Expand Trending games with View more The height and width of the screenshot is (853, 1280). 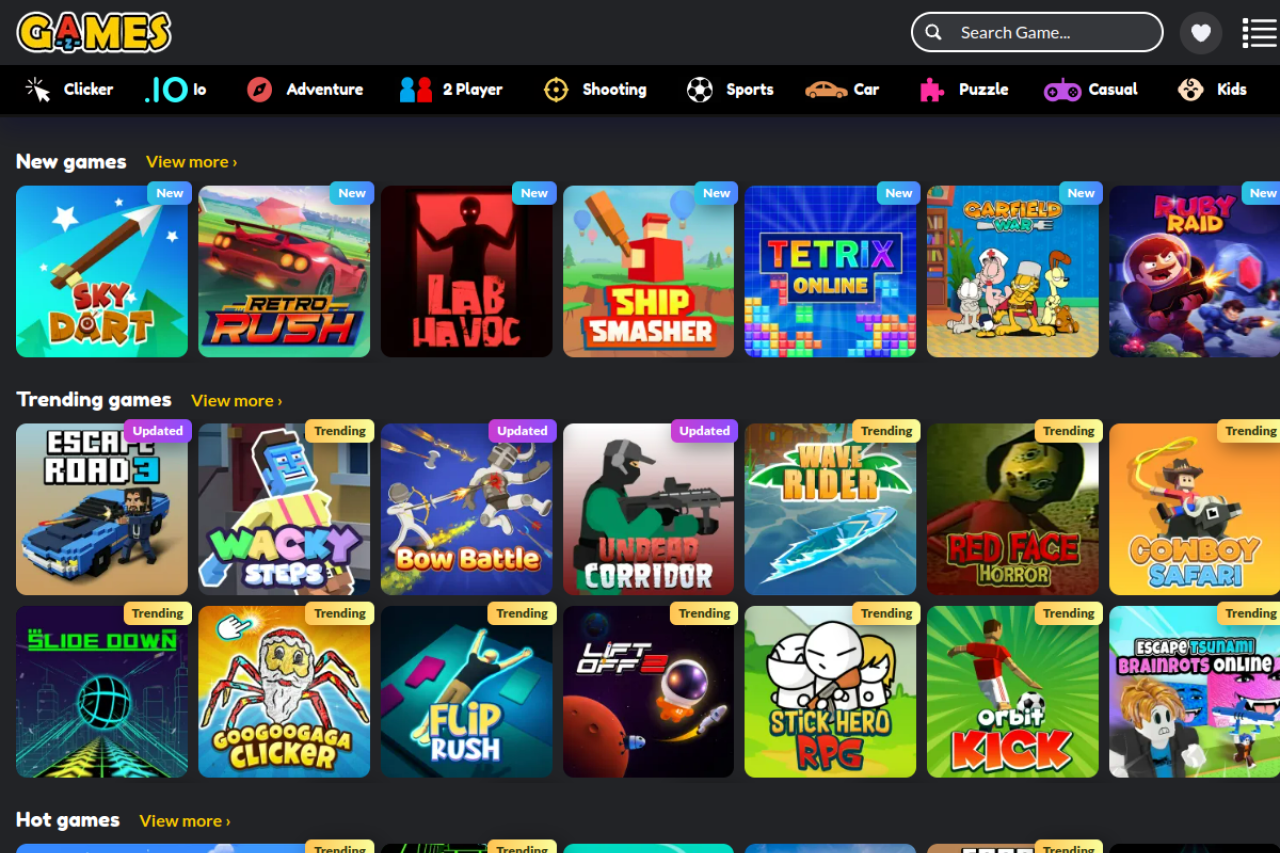236,401
